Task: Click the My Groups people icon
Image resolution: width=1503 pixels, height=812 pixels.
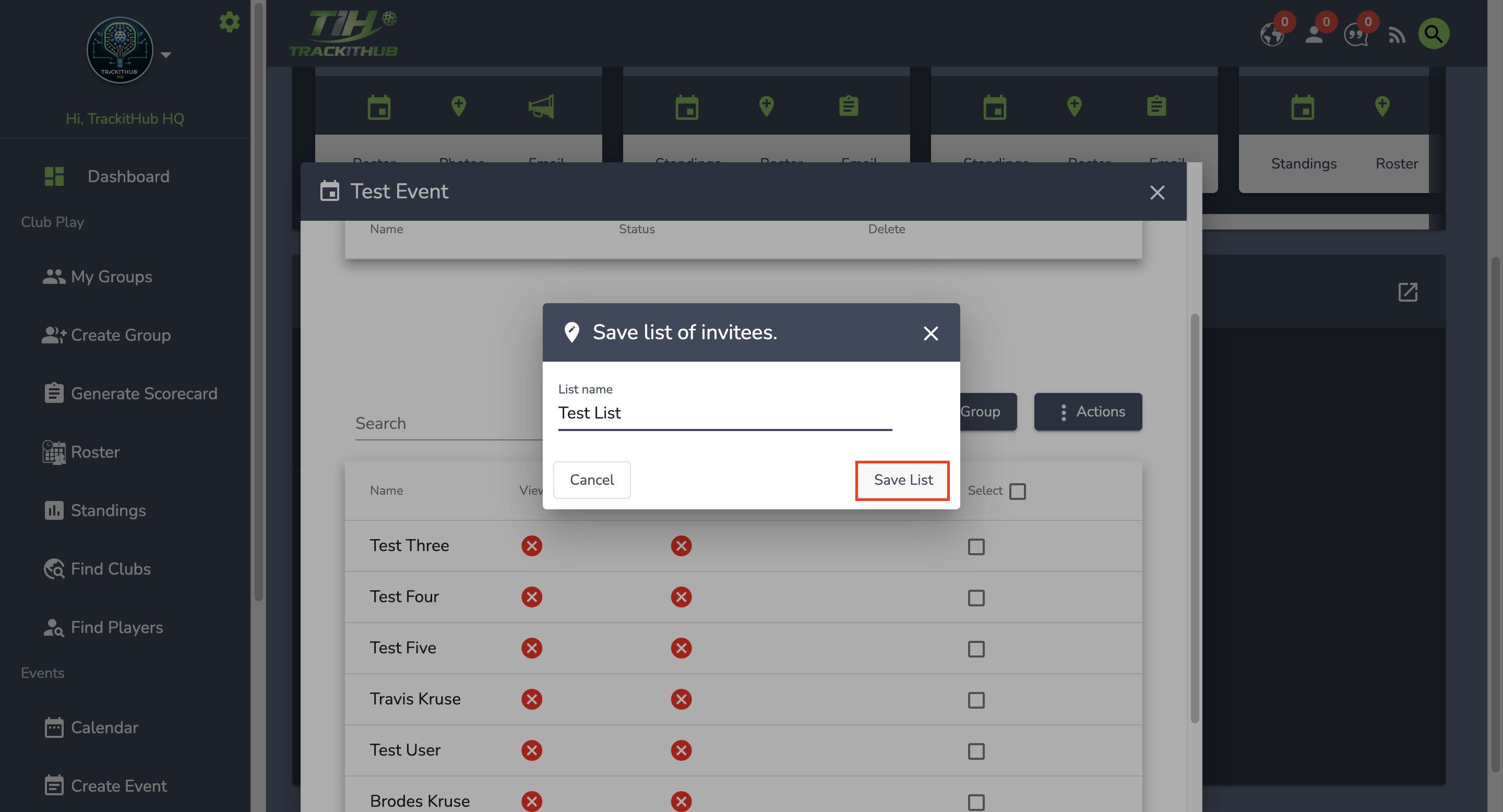Action: 54,277
